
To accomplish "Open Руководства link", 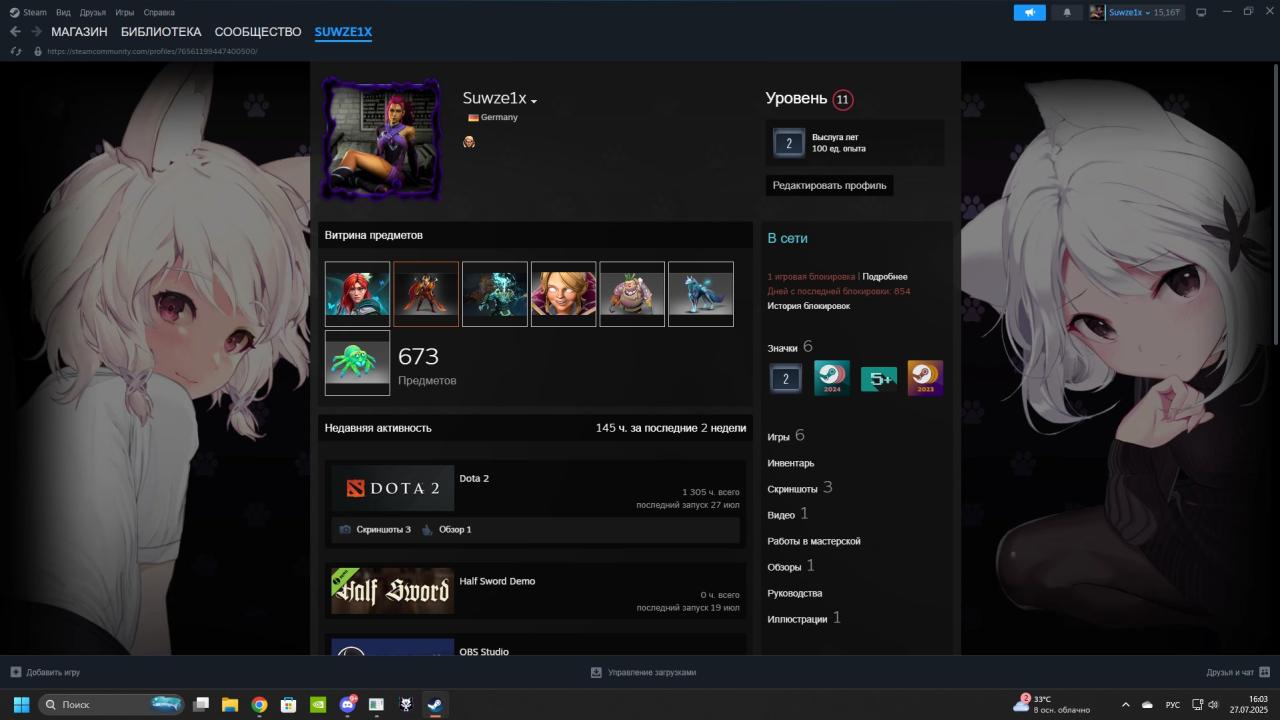I will point(795,593).
